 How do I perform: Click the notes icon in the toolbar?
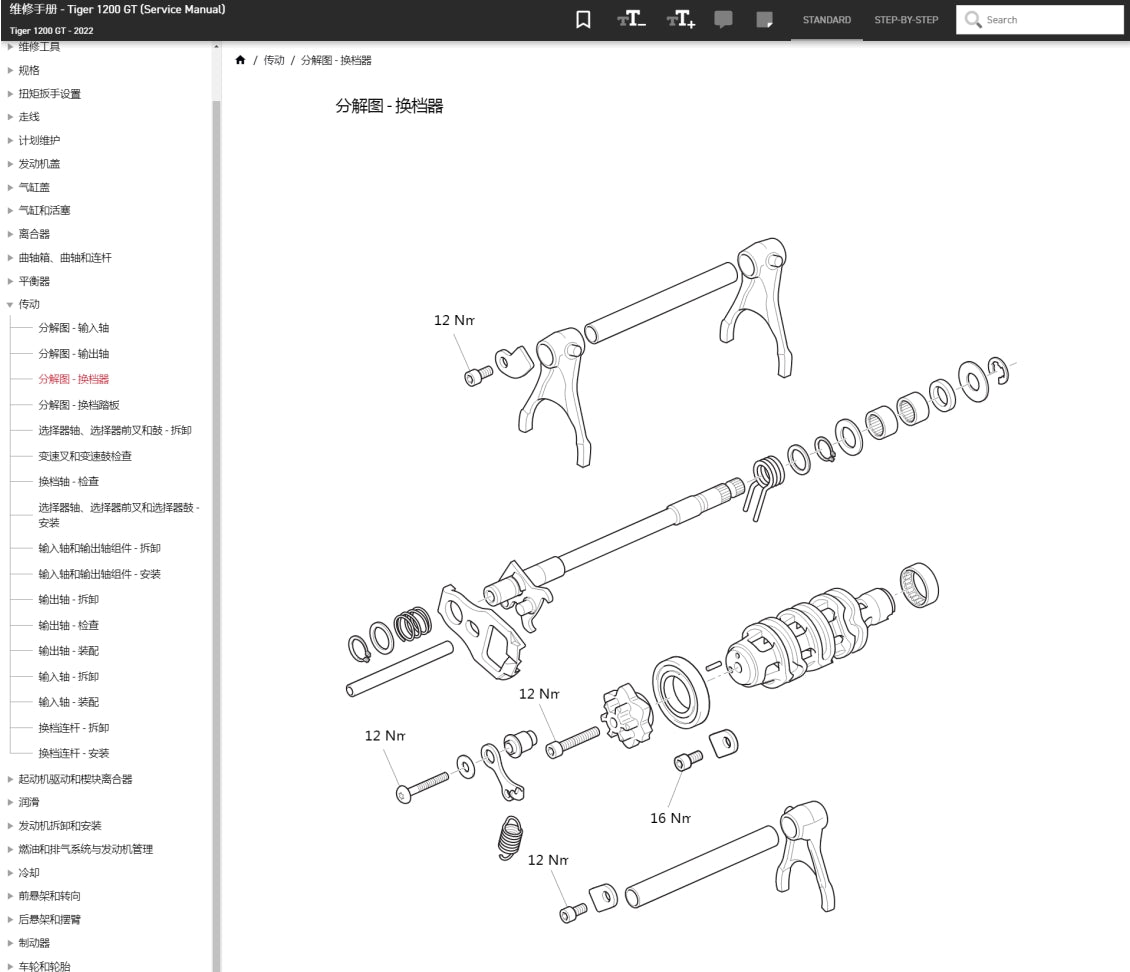point(764,19)
